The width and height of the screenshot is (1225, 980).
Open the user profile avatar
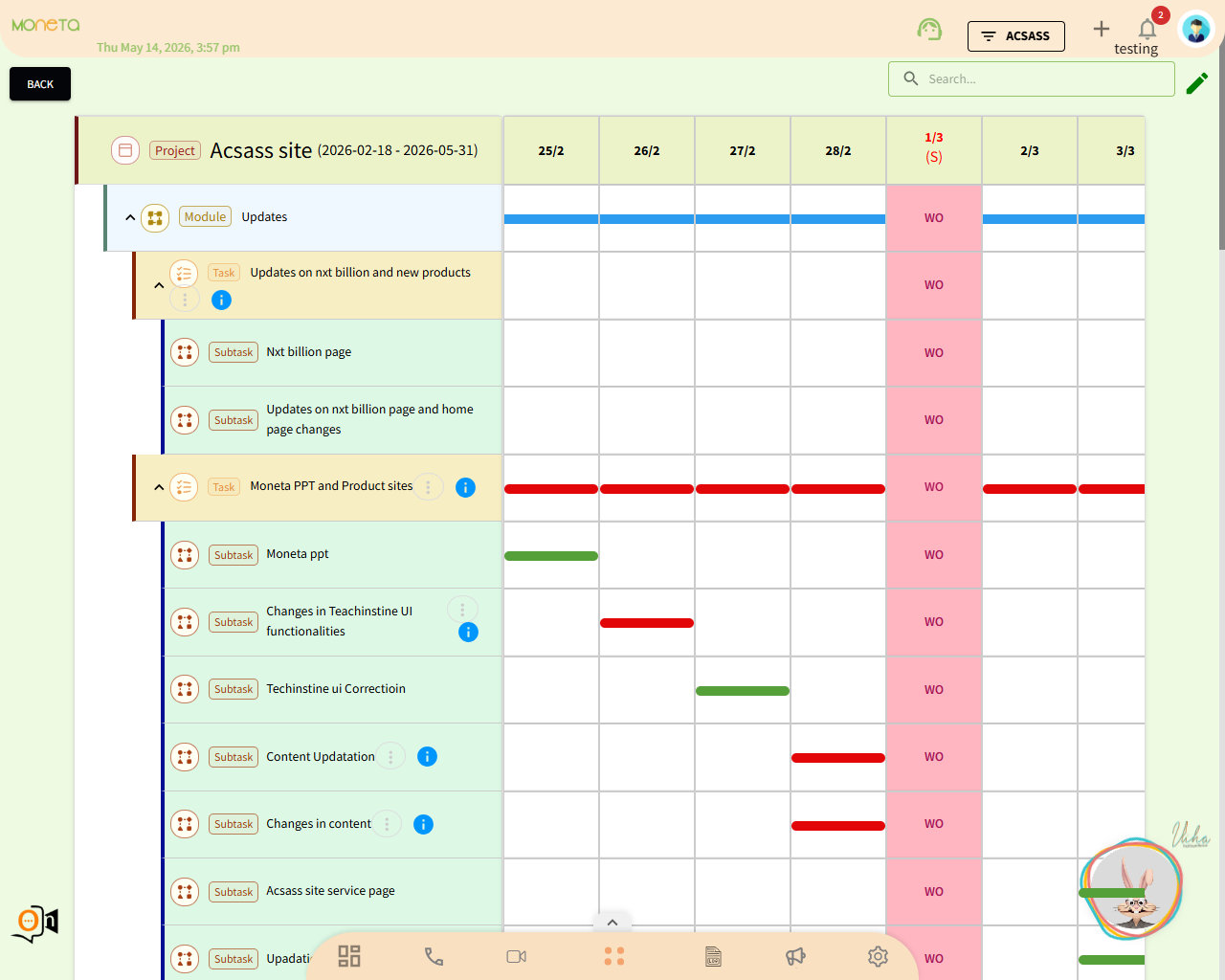click(x=1196, y=29)
